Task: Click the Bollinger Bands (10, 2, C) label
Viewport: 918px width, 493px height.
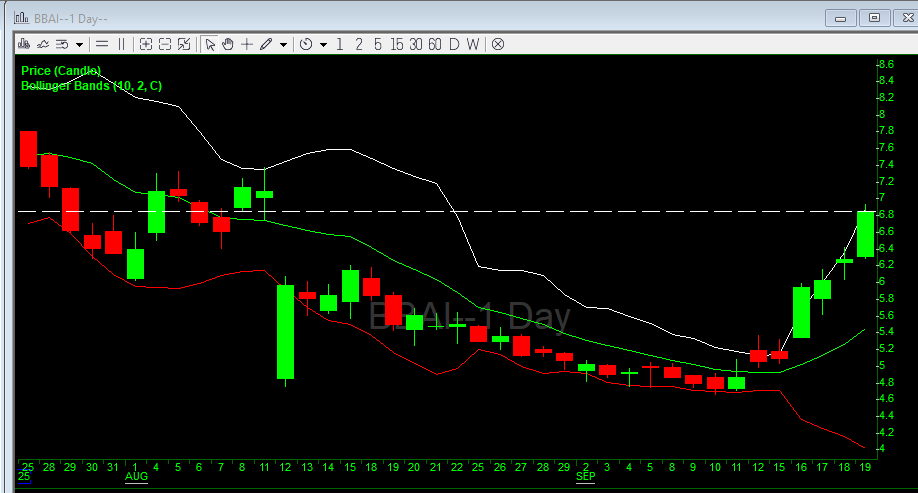Action: [91, 86]
